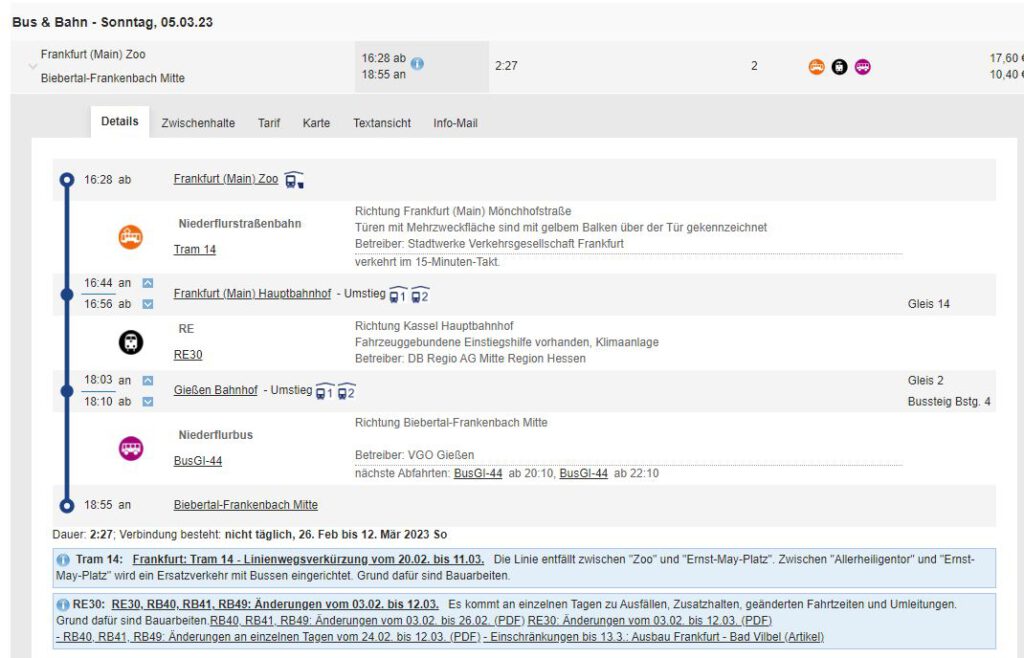
Task: Open the Textansicht tab
Action: click(381, 123)
